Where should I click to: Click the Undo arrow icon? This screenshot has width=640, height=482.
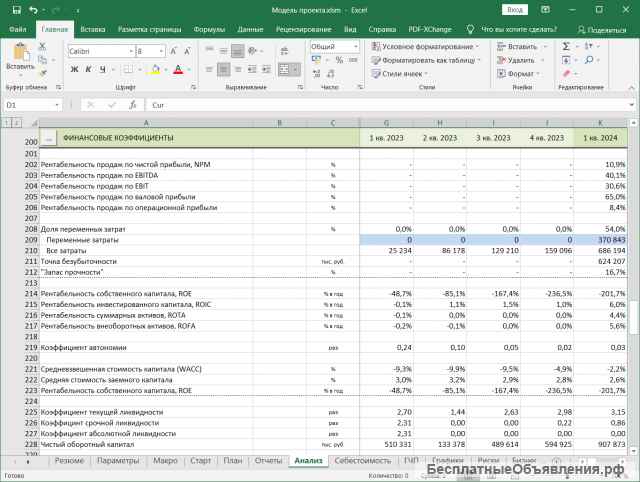[x=31, y=10]
